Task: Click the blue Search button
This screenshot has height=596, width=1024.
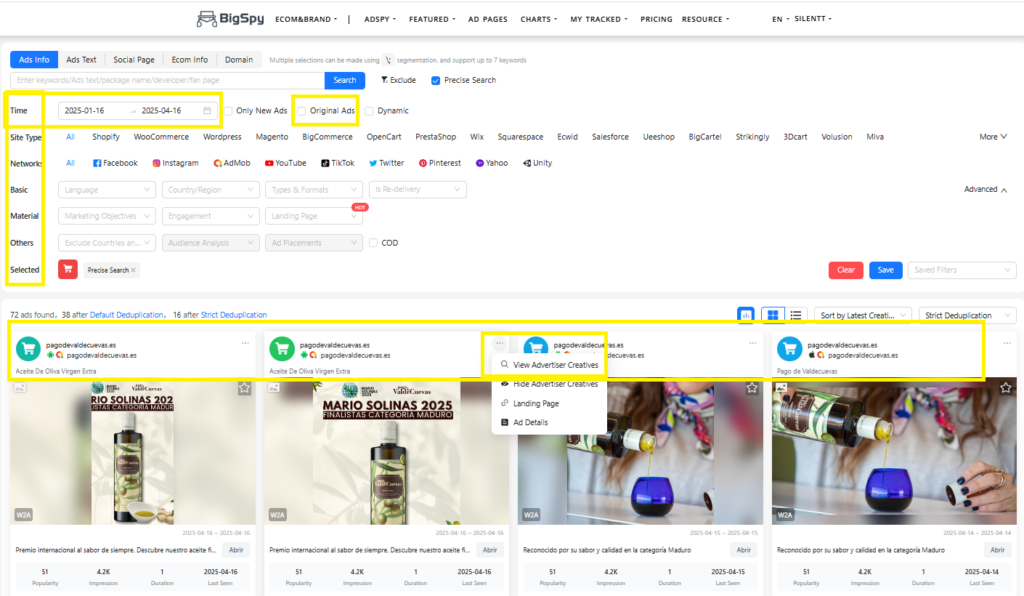Action: [x=345, y=80]
